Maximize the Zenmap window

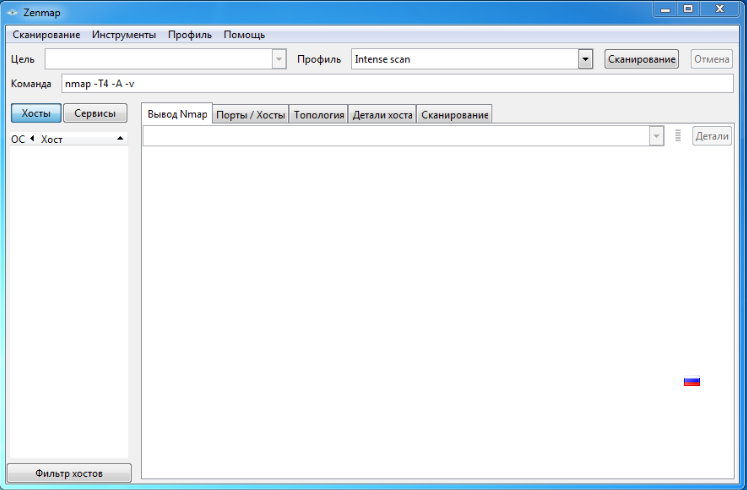pos(688,9)
